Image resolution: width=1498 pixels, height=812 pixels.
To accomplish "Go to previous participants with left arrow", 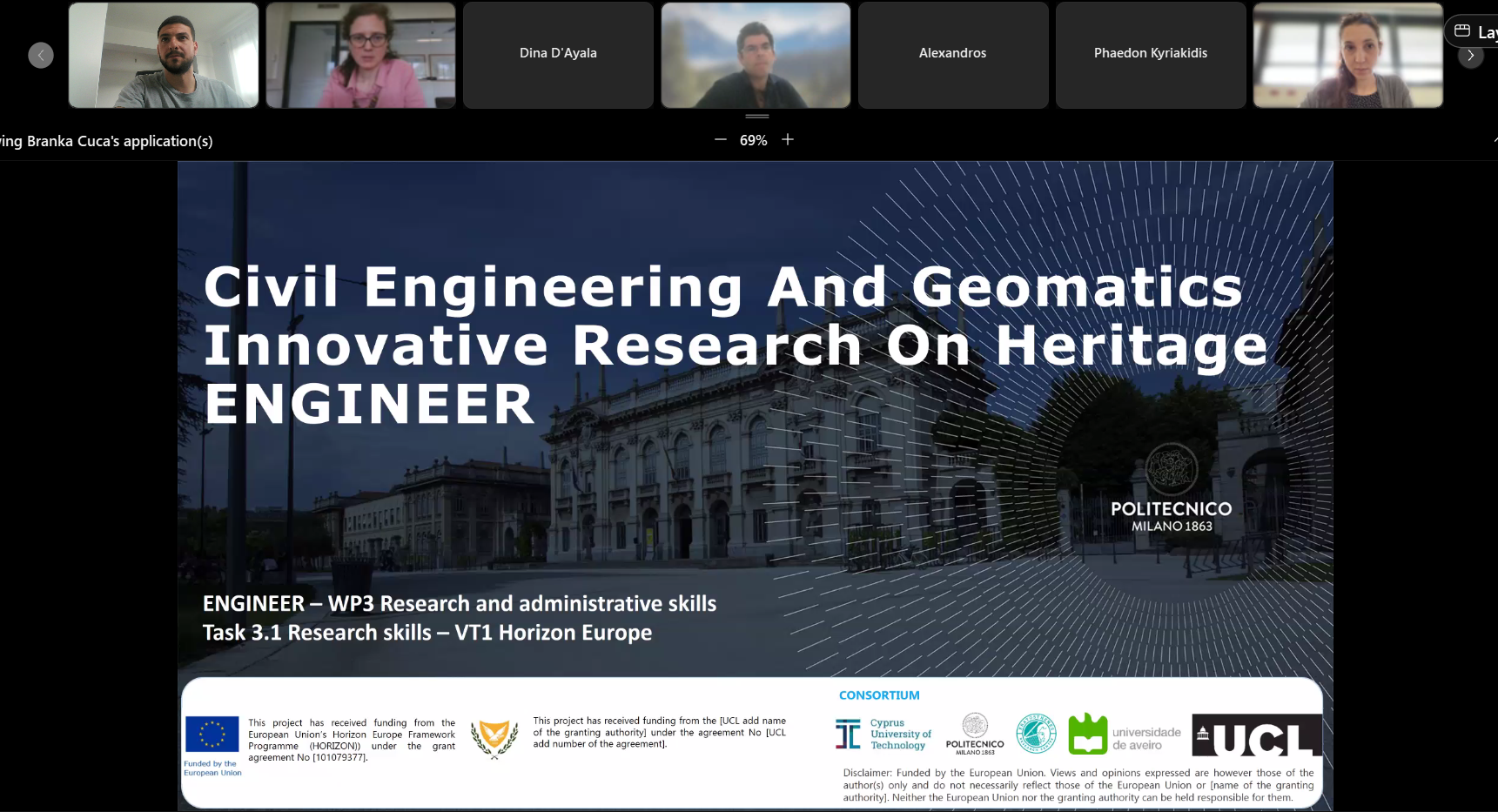I will (x=41, y=55).
